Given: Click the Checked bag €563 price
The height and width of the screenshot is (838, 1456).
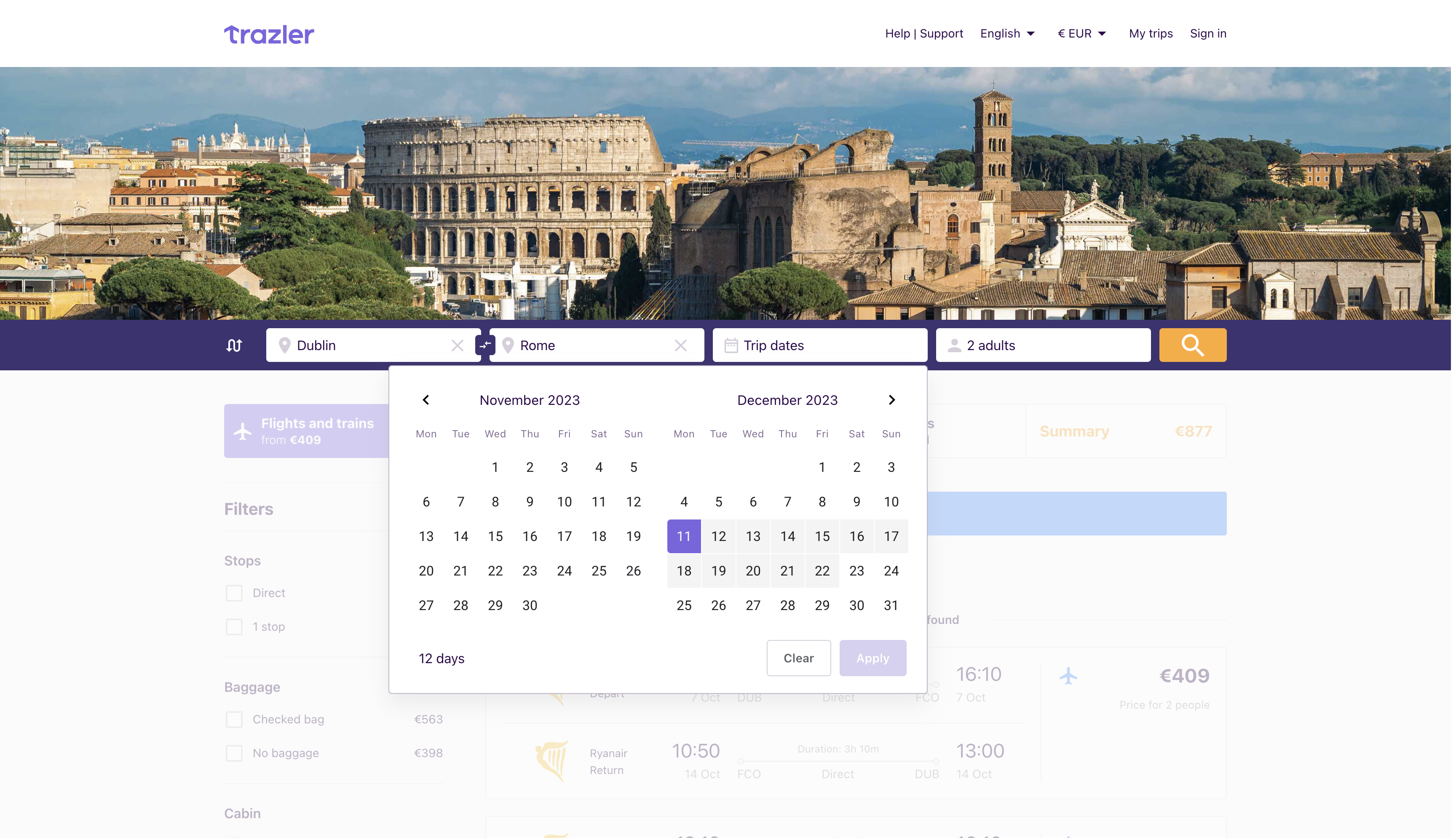Looking at the screenshot, I should 428,720.
